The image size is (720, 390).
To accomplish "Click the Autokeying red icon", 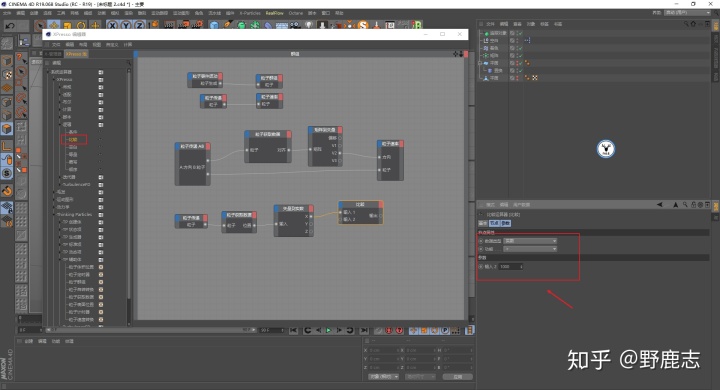I will point(389,331).
